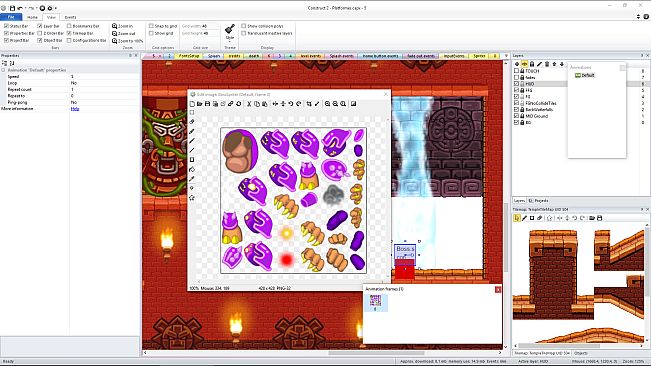Click the Mirror icon in image editor toolbar

coord(275,104)
